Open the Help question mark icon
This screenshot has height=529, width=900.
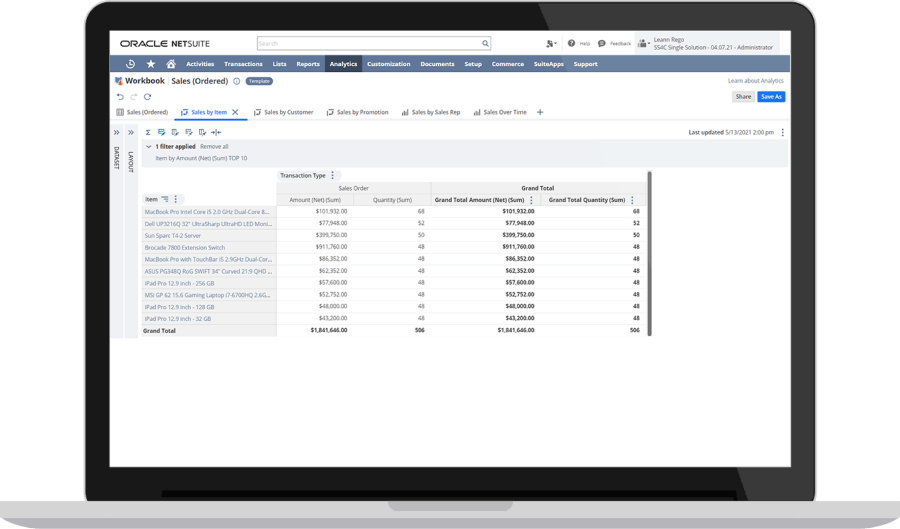point(571,43)
